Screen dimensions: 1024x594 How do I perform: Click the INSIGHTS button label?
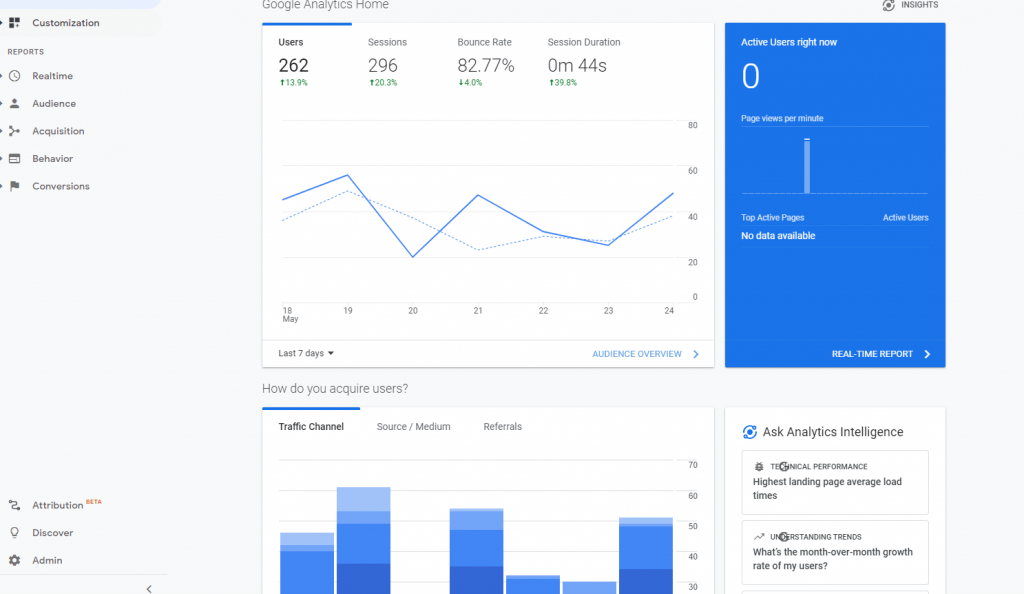(x=920, y=5)
